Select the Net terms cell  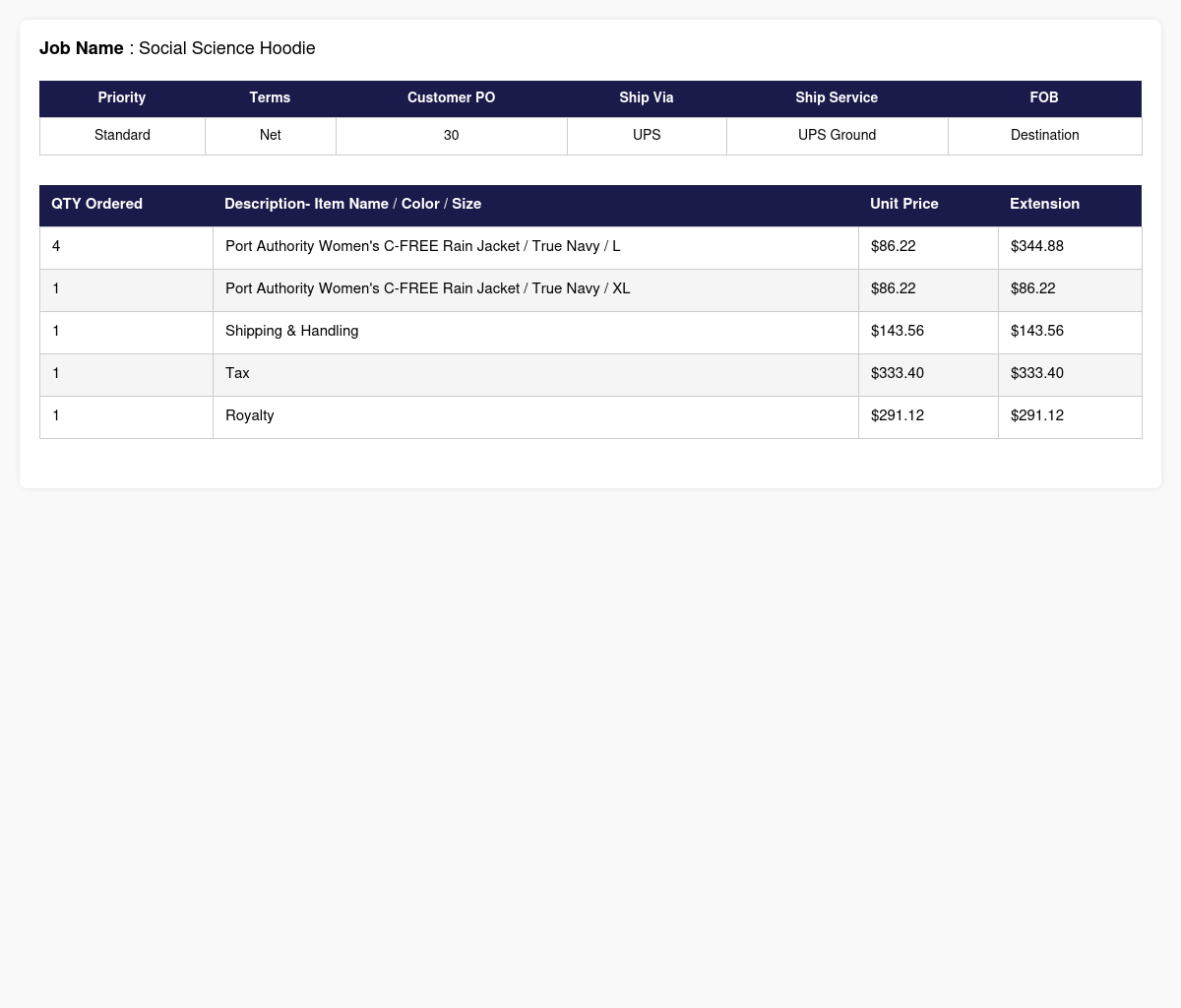tap(271, 135)
